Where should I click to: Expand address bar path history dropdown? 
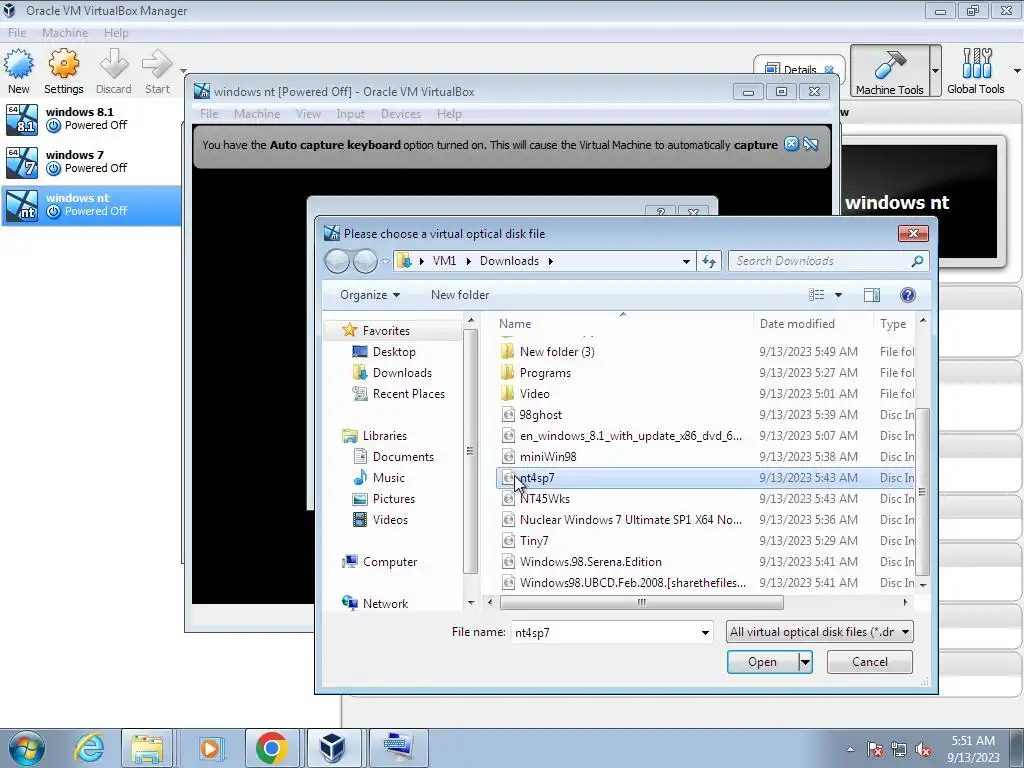(x=686, y=261)
